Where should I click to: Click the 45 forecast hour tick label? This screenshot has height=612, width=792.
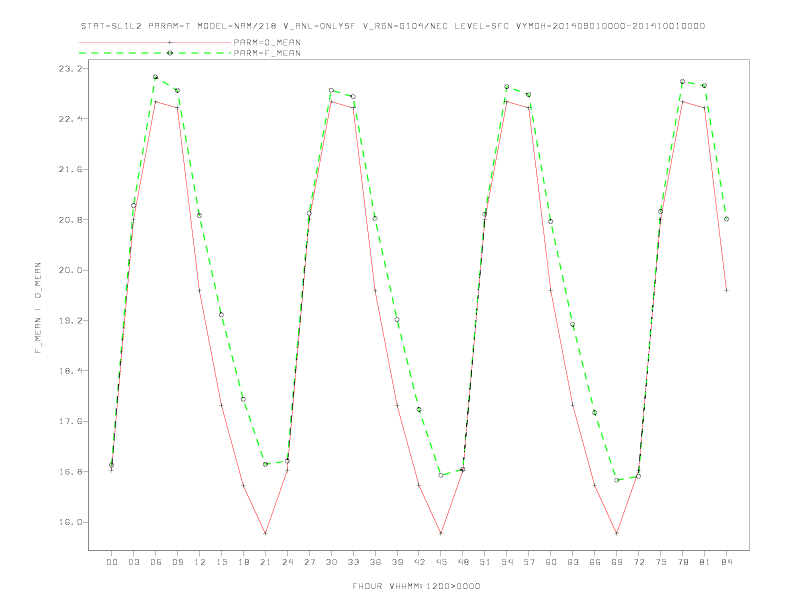(441, 562)
